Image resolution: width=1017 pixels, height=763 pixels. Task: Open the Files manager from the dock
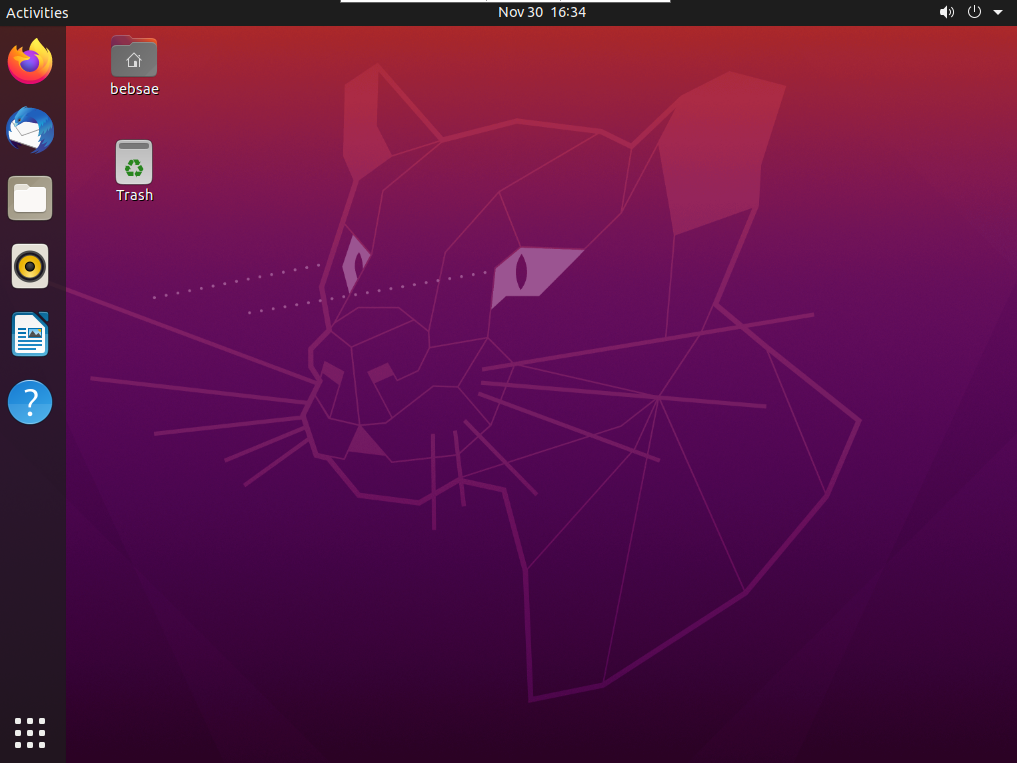30,198
